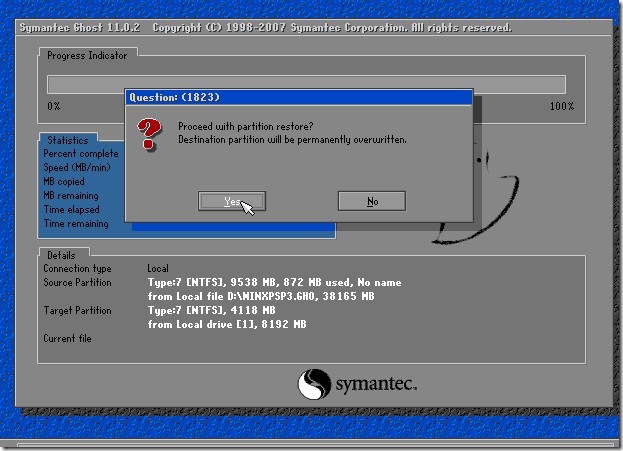623x451 pixels.
Task: Click the Connection type label
Action: [x=77, y=269]
